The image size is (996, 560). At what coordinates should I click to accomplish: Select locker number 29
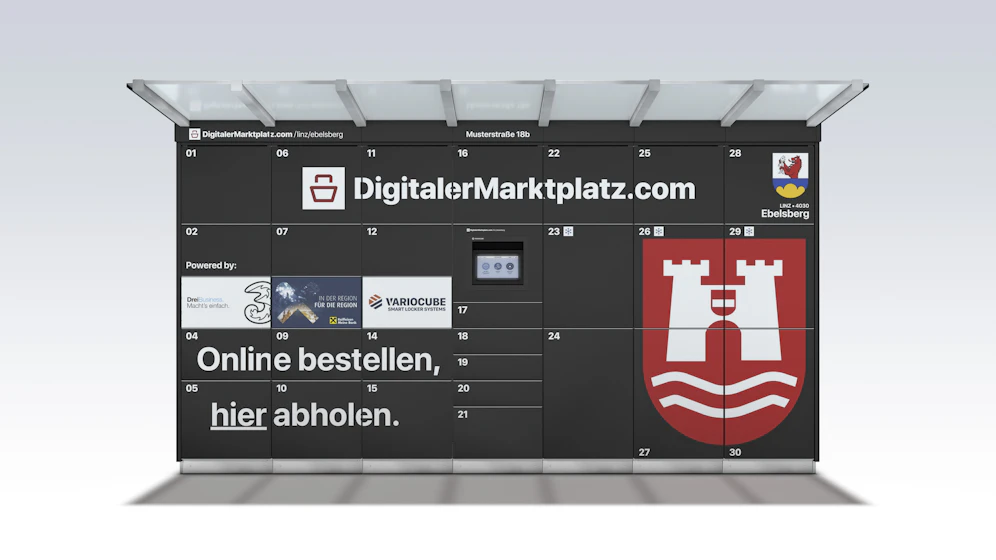[x=735, y=232]
